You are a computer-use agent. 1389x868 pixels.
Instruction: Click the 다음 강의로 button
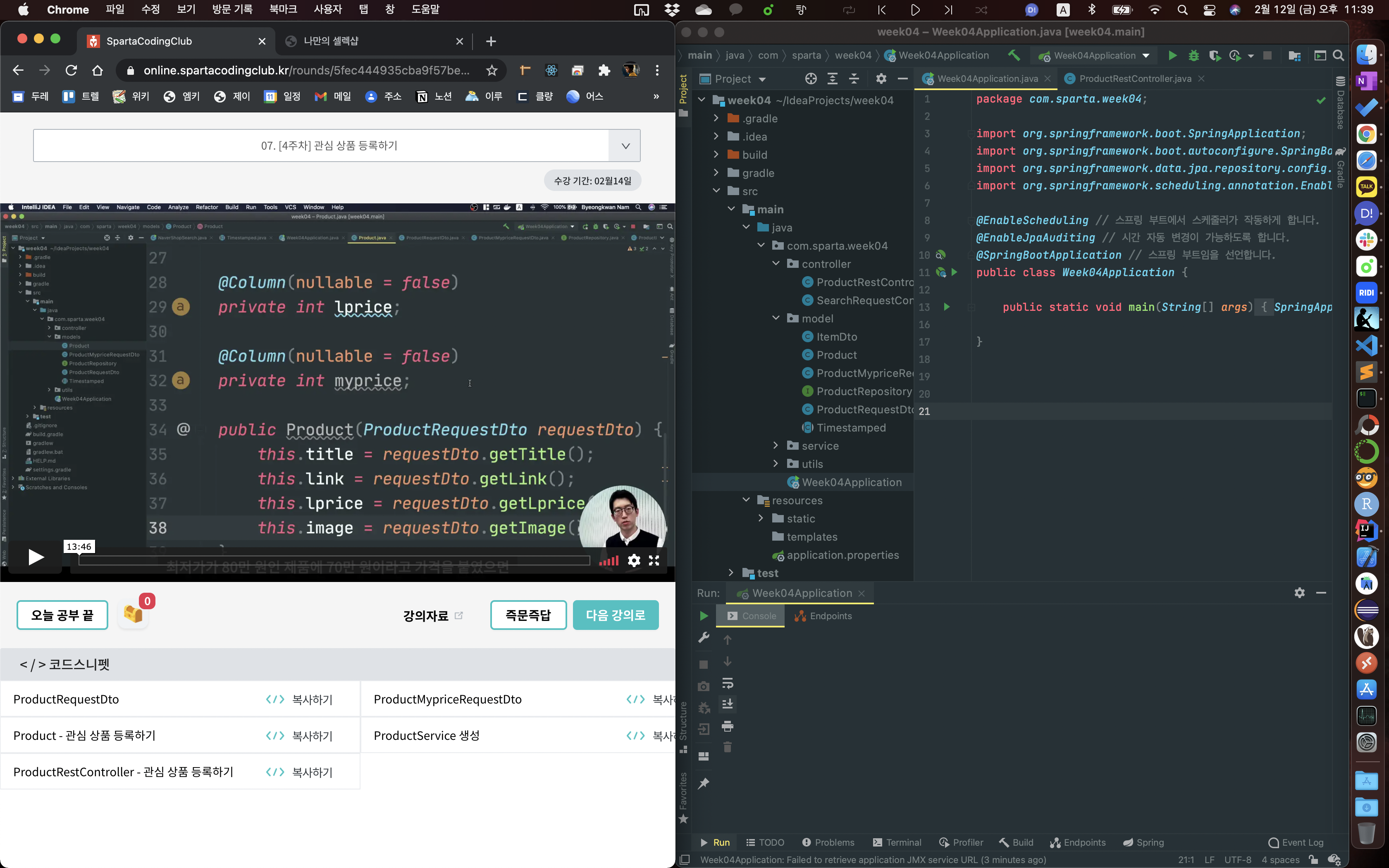[x=615, y=615]
